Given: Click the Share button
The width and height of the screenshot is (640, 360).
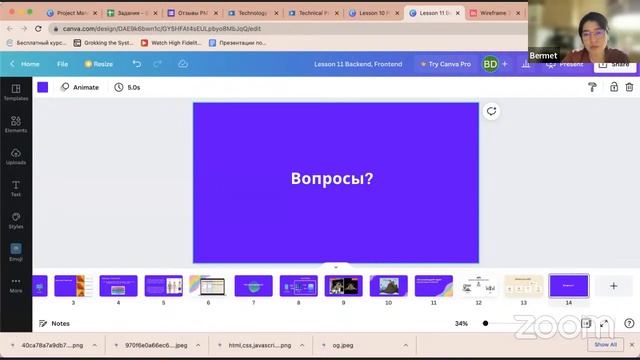Looking at the screenshot, I should pos(614,65).
